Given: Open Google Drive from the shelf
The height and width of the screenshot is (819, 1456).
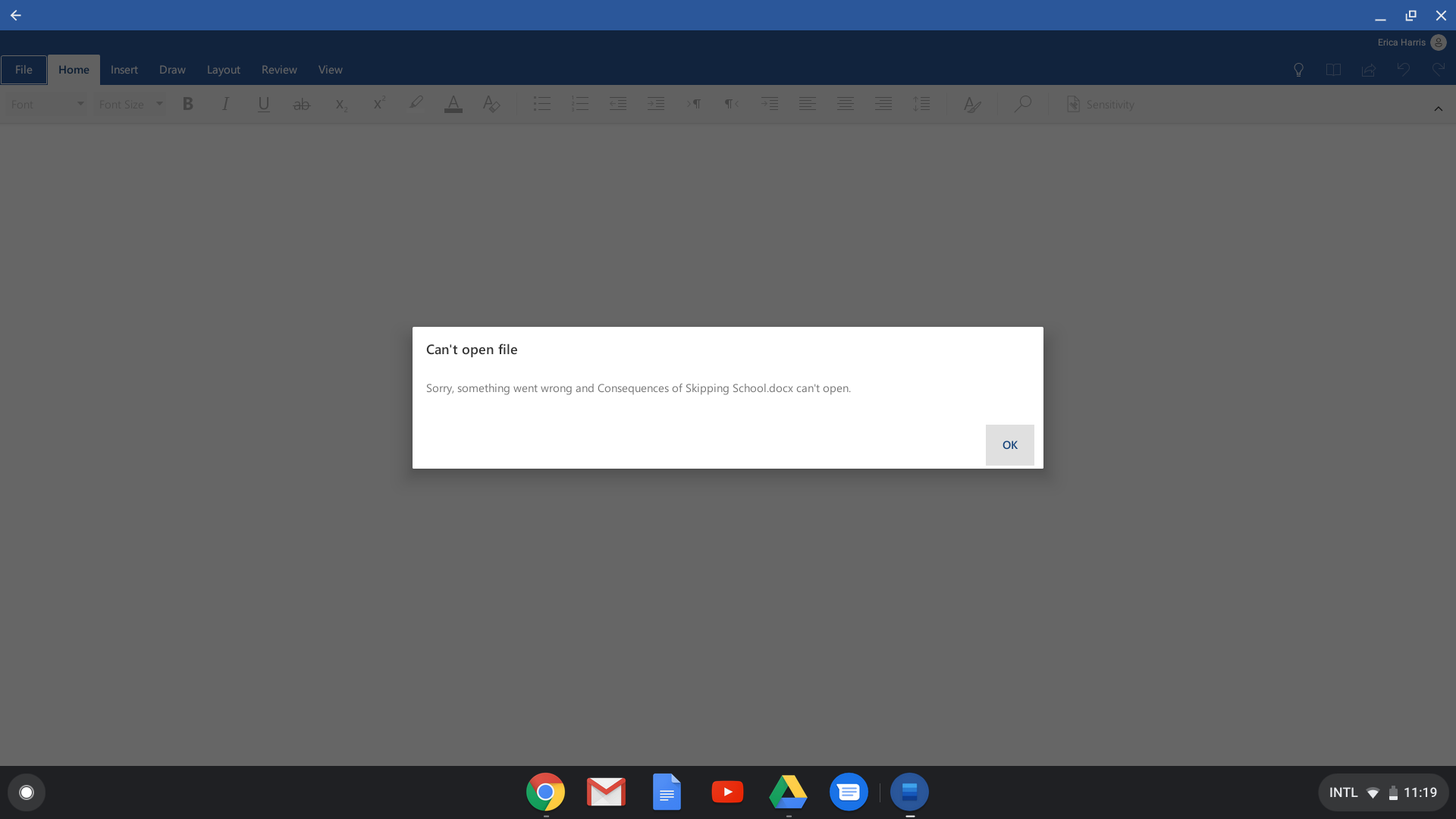Looking at the screenshot, I should click(x=788, y=792).
